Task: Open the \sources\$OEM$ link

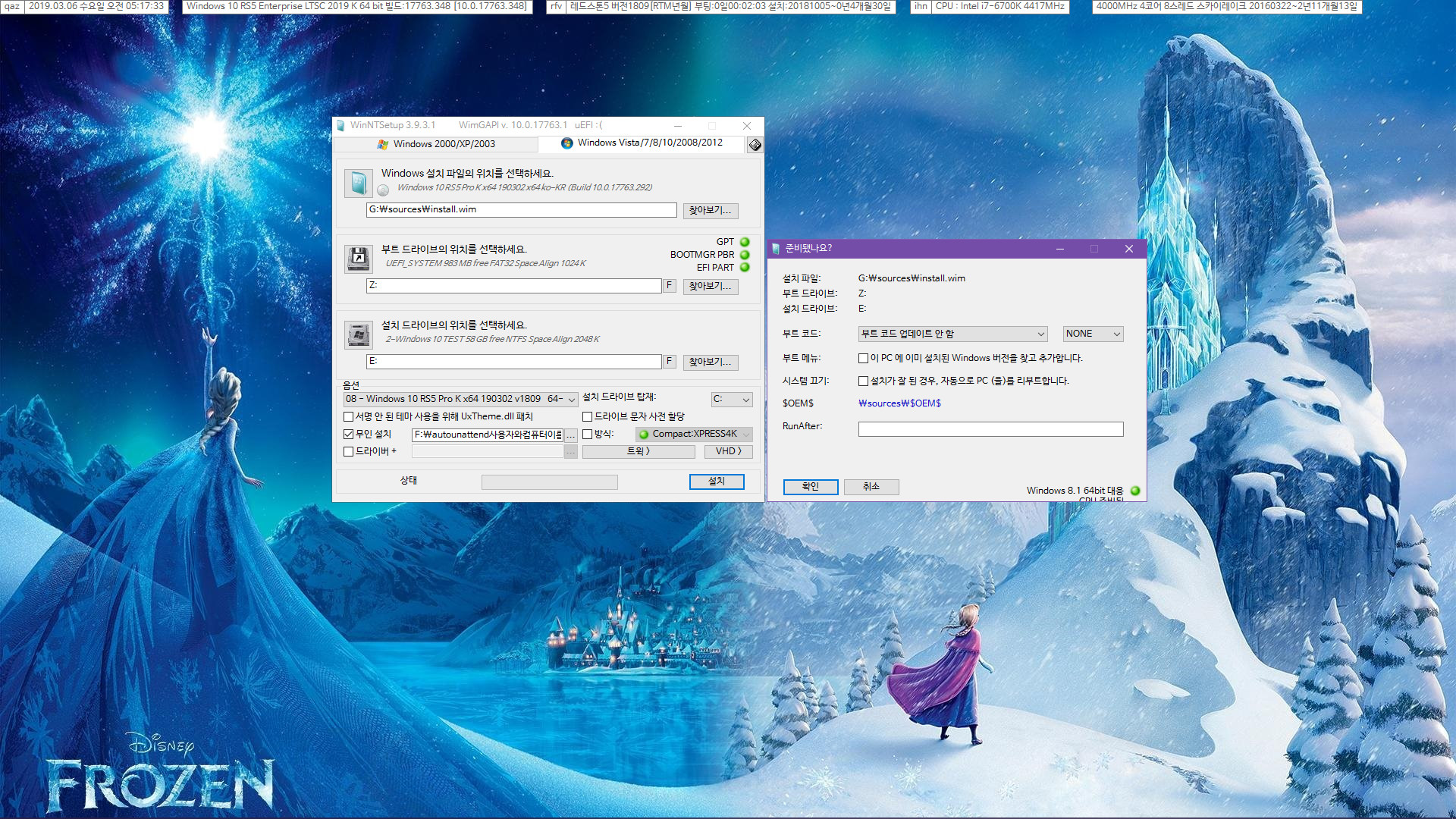Action: [x=899, y=403]
